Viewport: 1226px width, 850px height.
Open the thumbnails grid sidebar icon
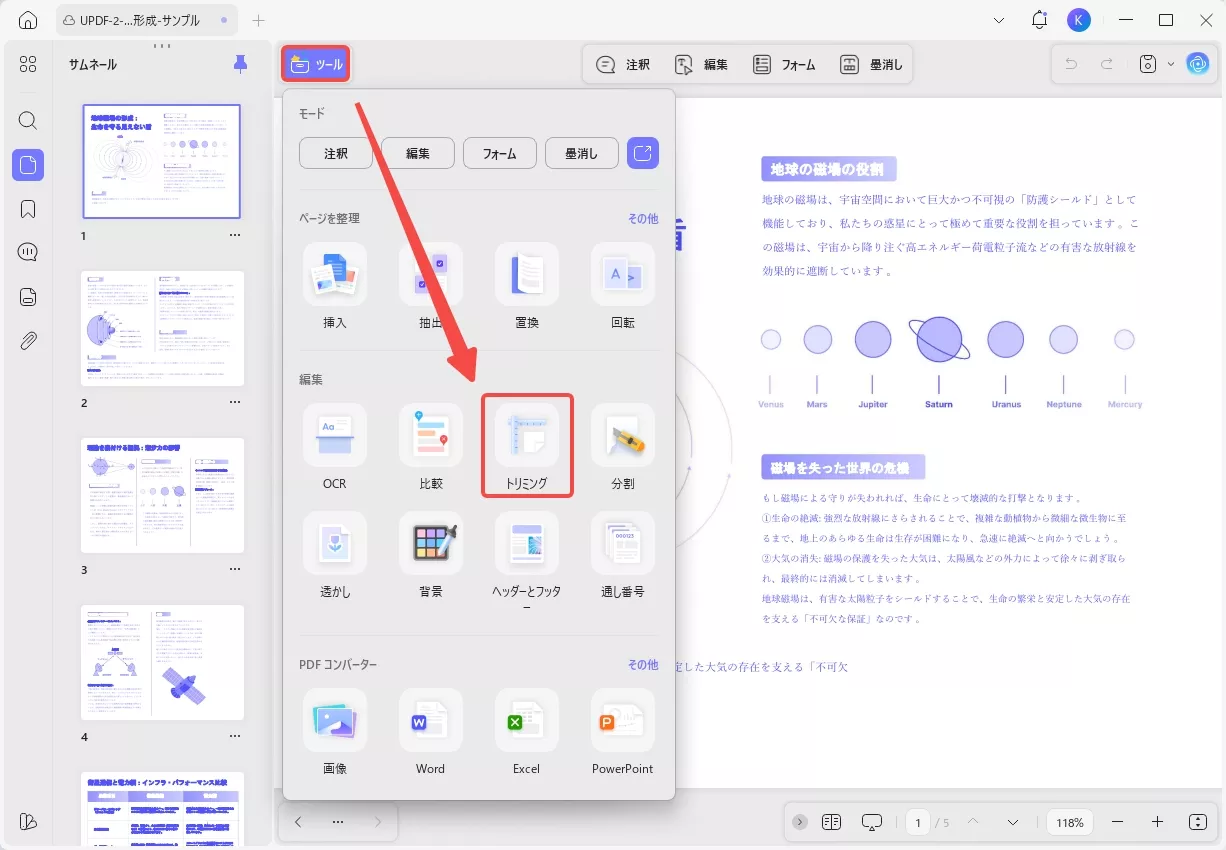point(28,64)
